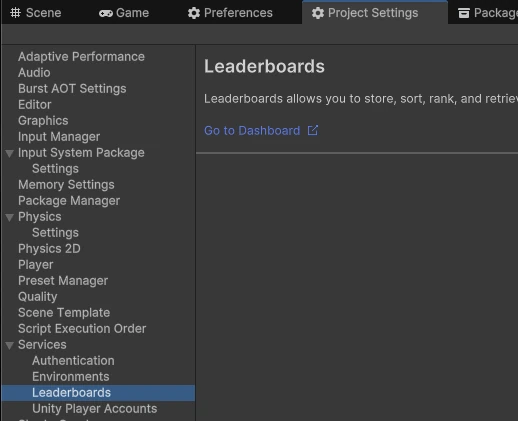Click external link icon beside Go to Dashboard

(x=313, y=130)
